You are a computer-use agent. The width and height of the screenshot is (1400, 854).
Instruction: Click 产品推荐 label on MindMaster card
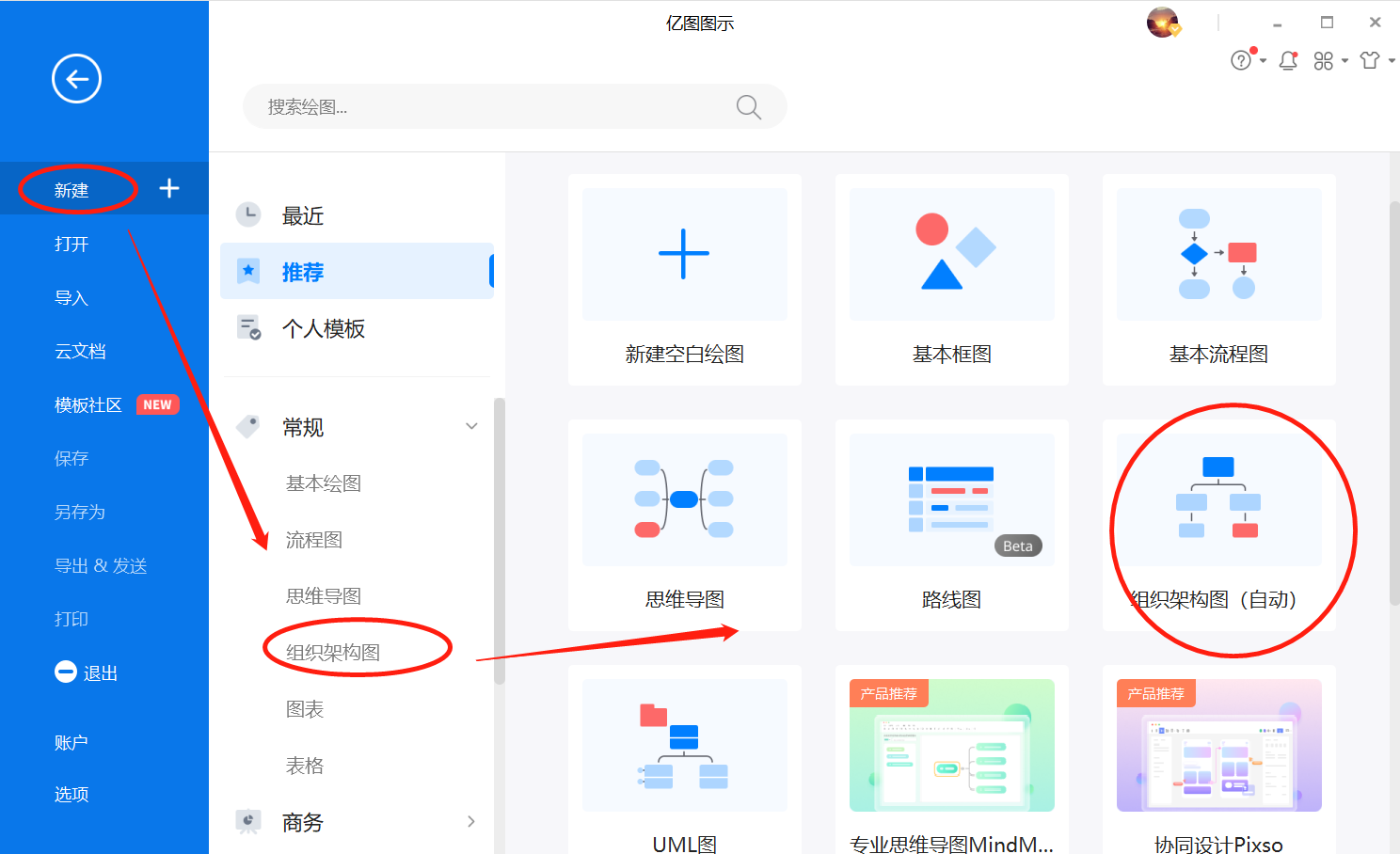point(889,693)
